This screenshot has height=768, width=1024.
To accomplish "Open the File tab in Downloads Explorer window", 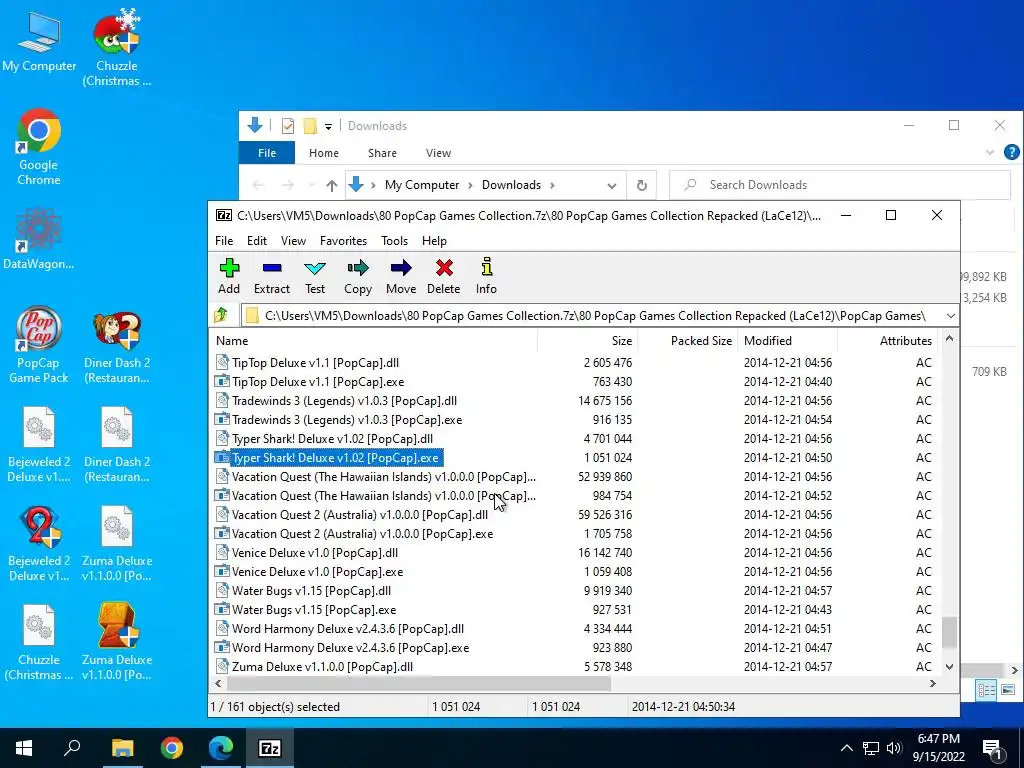I will [x=267, y=153].
